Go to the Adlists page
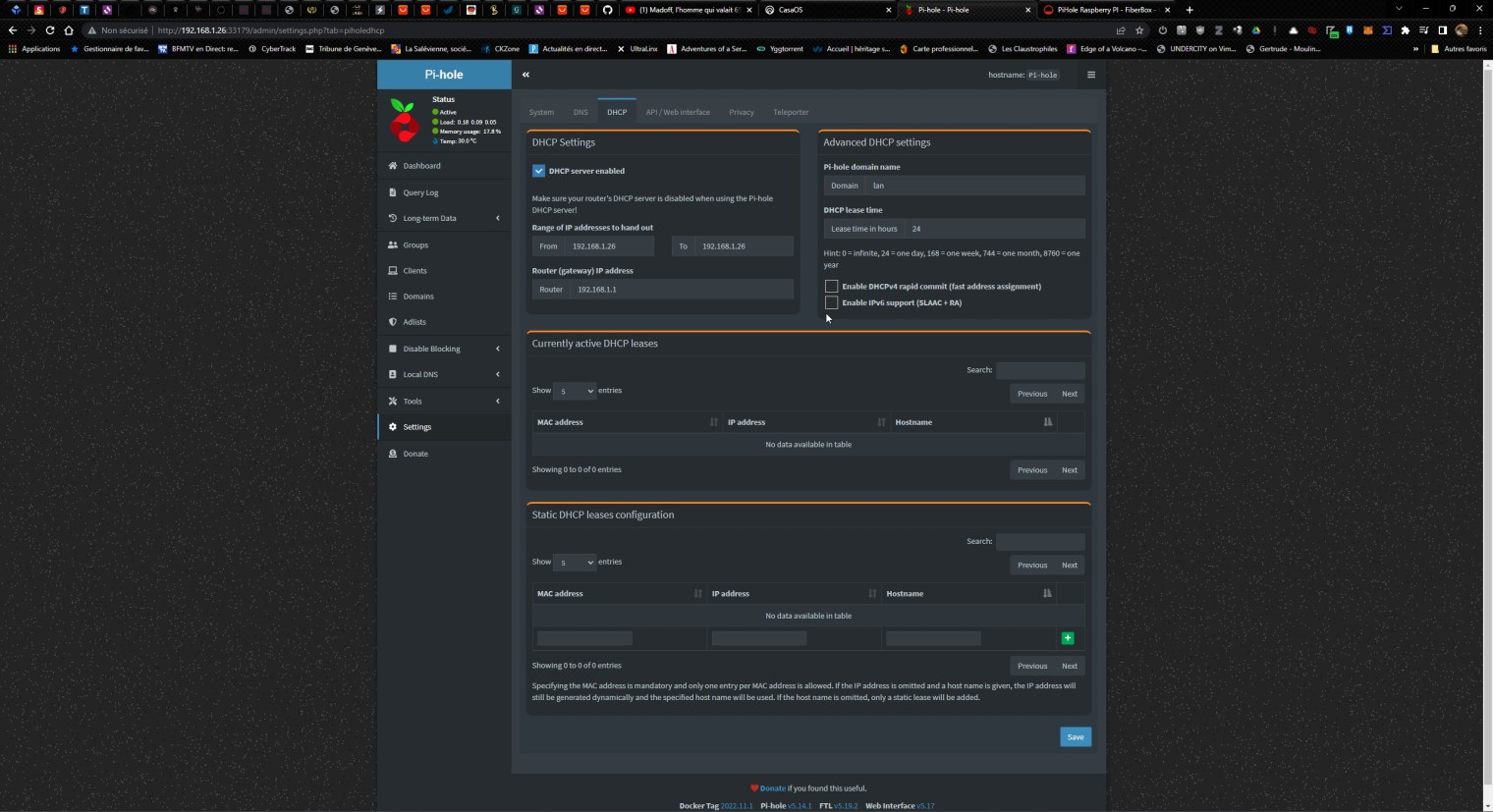 [415, 322]
